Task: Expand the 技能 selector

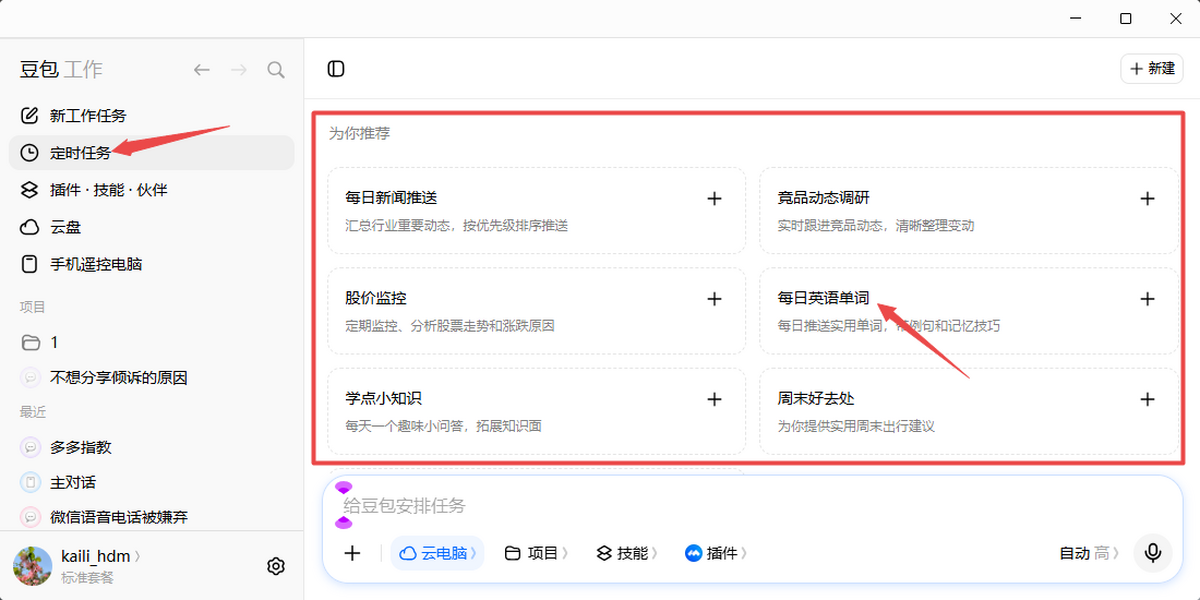Action: [627, 553]
